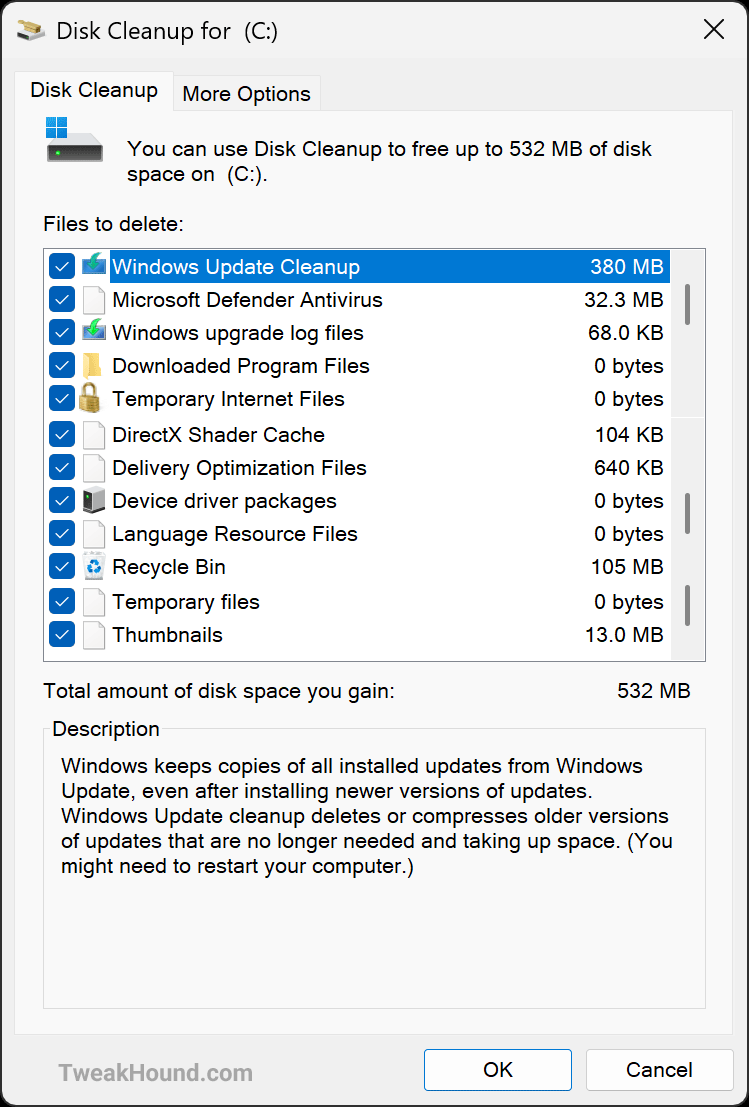This screenshot has height=1107, width=749.
Task: Click the Device driver packages icon
Action: point(93,501)
